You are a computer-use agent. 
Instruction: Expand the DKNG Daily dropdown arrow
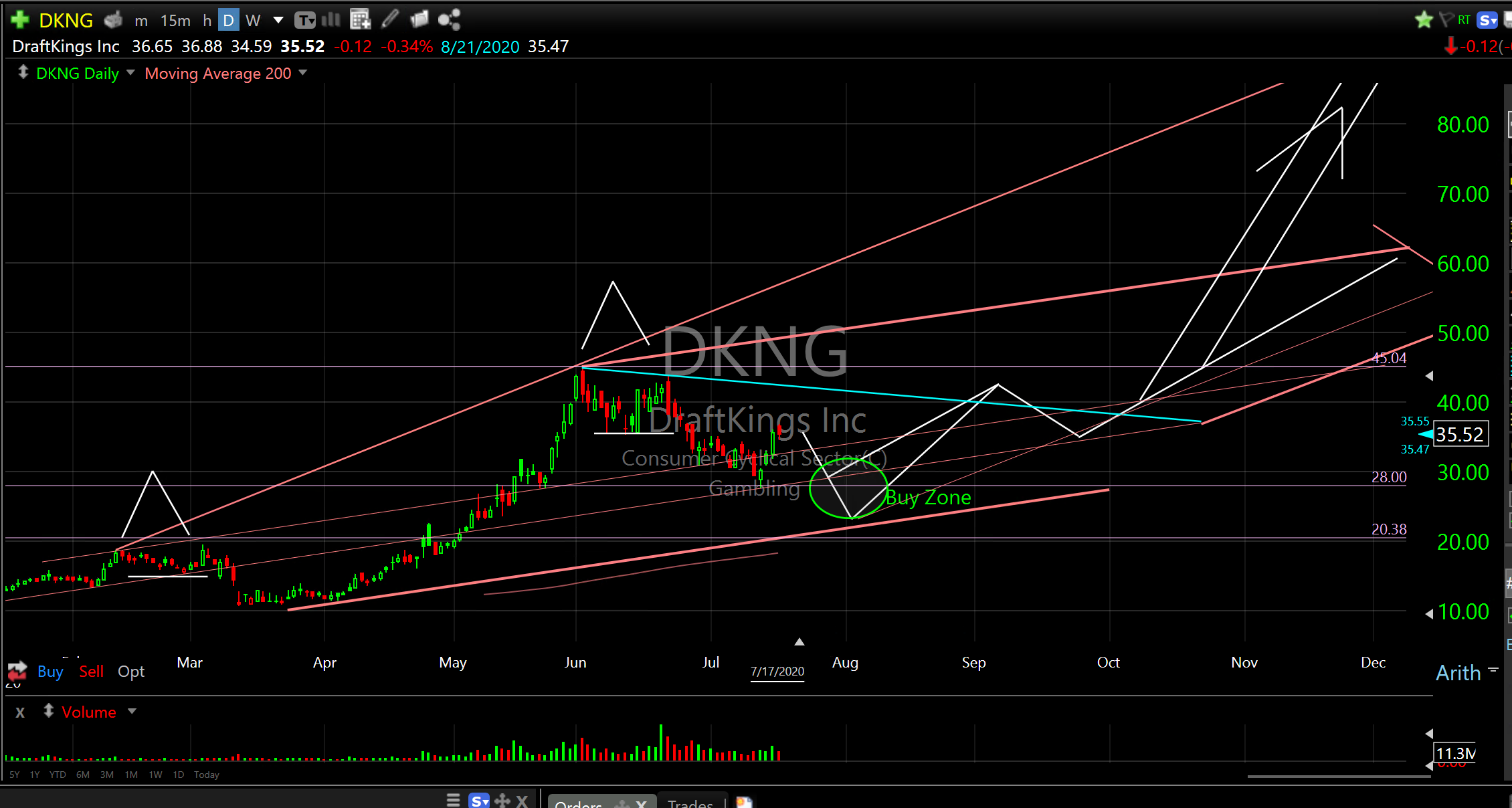130,72
